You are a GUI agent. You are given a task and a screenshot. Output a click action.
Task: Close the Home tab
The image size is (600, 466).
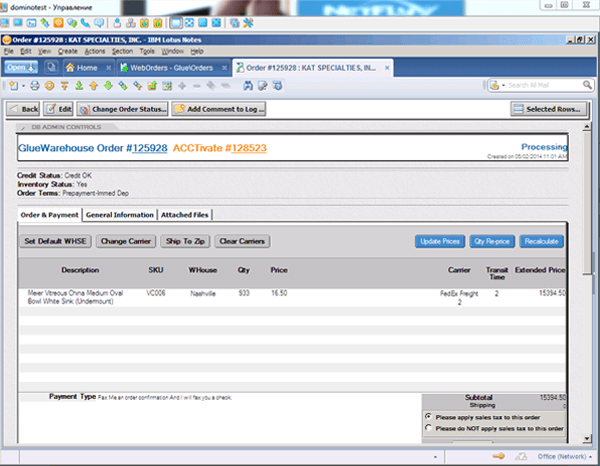pos(109,68)
